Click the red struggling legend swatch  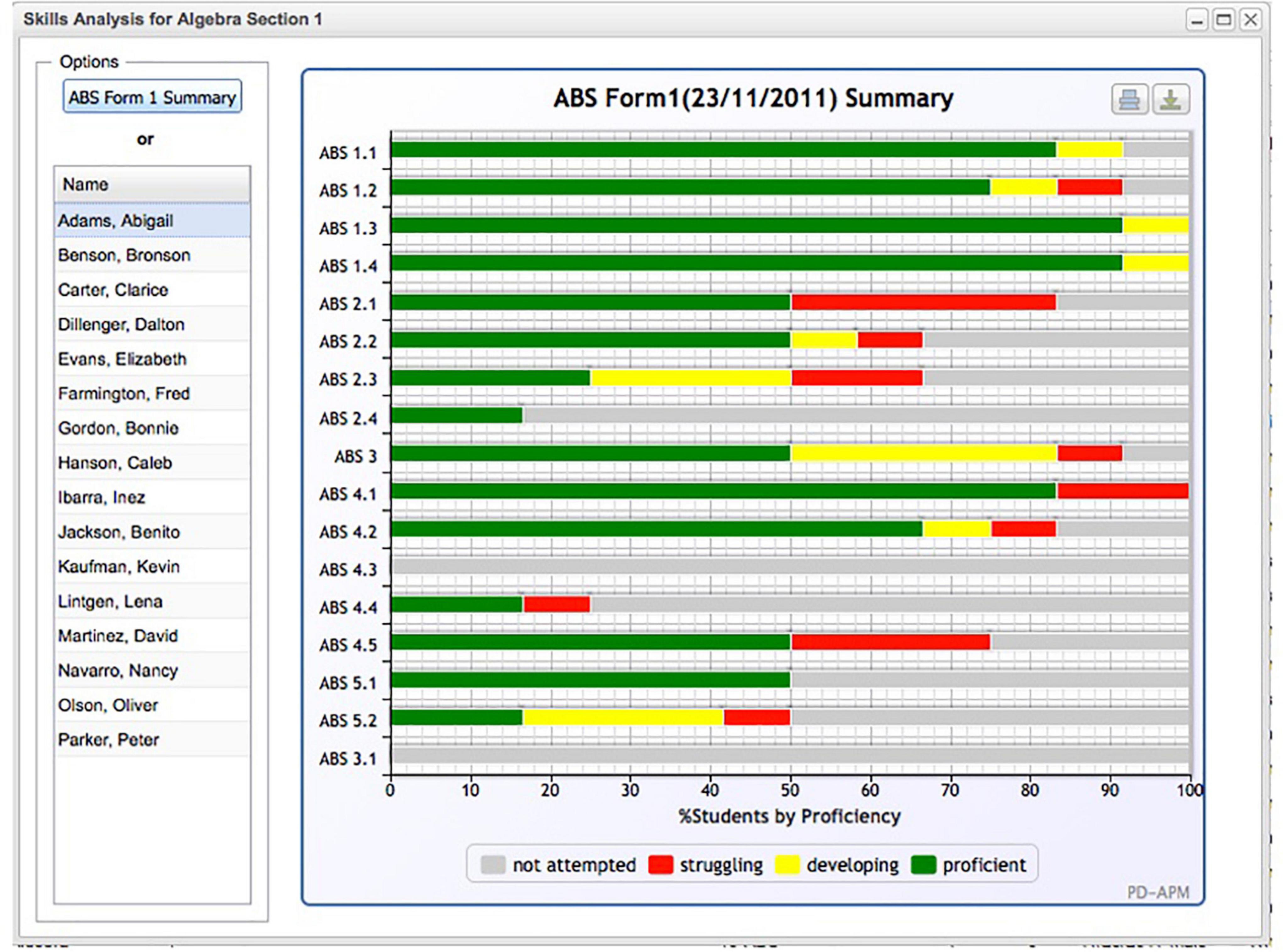pyautogui.click(x=661, y=864)
